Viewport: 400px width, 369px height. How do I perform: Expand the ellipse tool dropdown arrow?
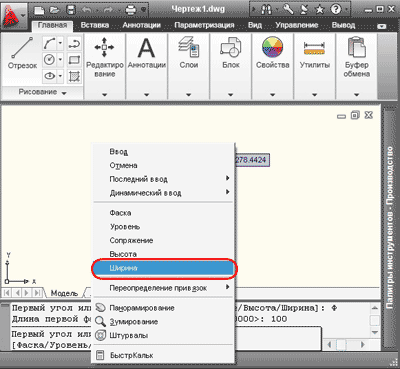click(x=60, y=76)
